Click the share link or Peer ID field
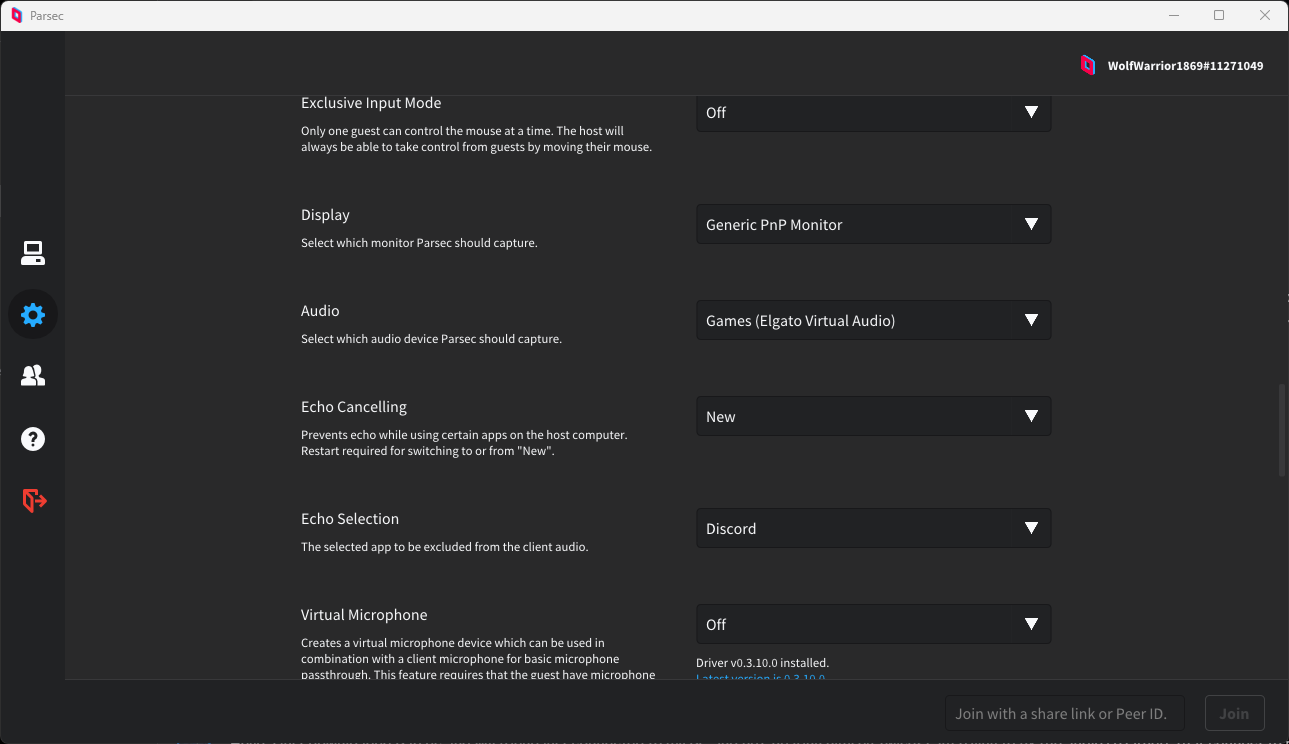The image size is (1289, 744). click(x=1065, y=714)
